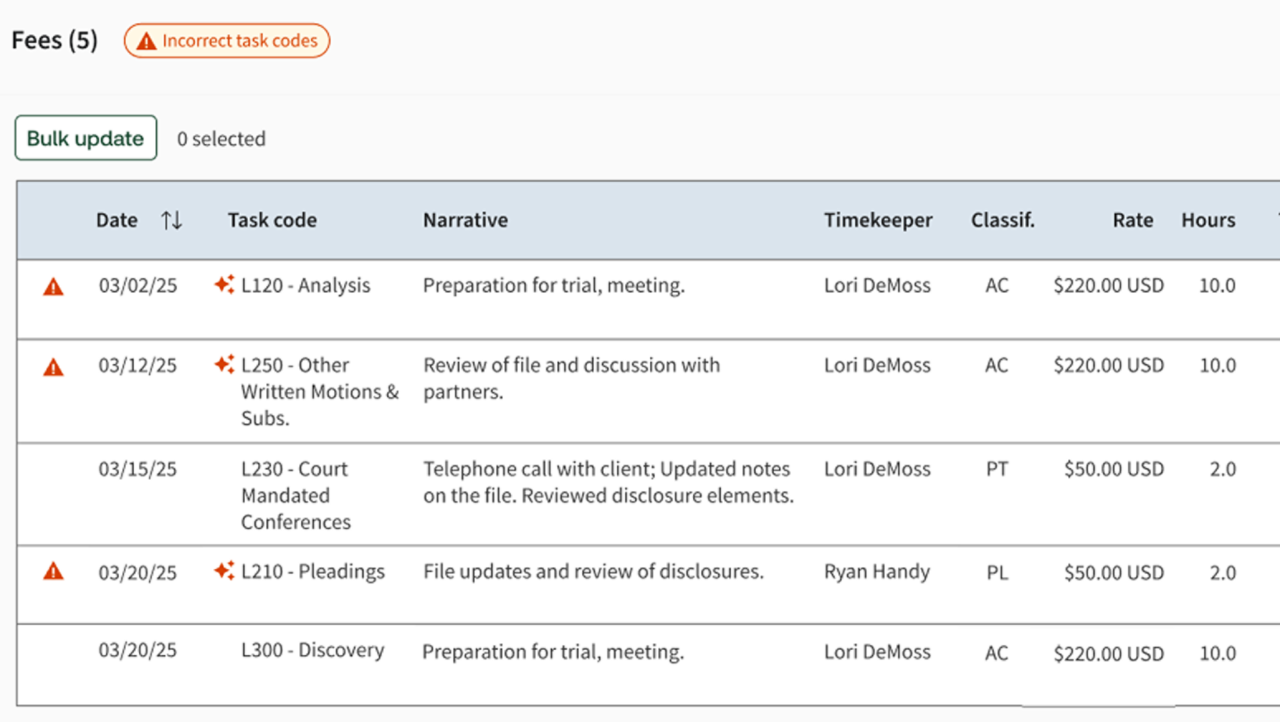Click warning icon on 03/12/25 fee row

tap(53, 367)
